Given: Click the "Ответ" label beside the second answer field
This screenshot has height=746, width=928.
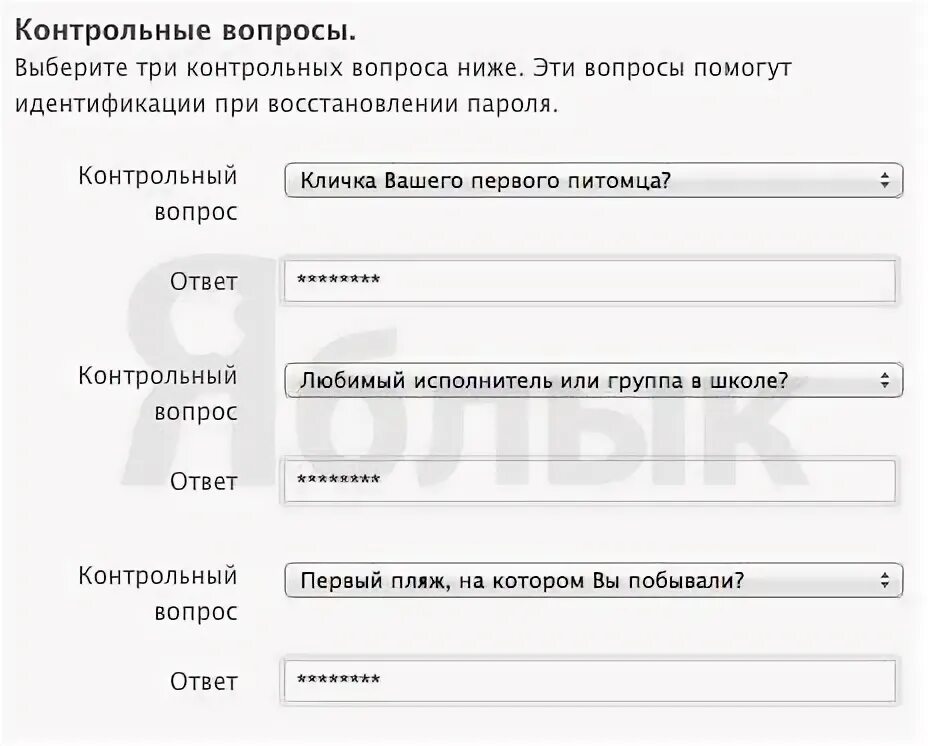Looking at the screenshot, I should (204, 482).
